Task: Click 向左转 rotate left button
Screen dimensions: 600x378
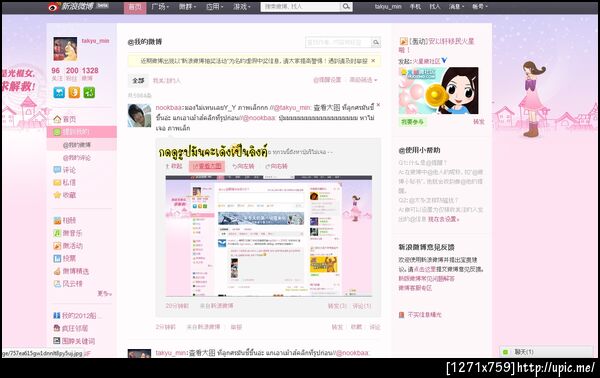Action: (243, 166)
